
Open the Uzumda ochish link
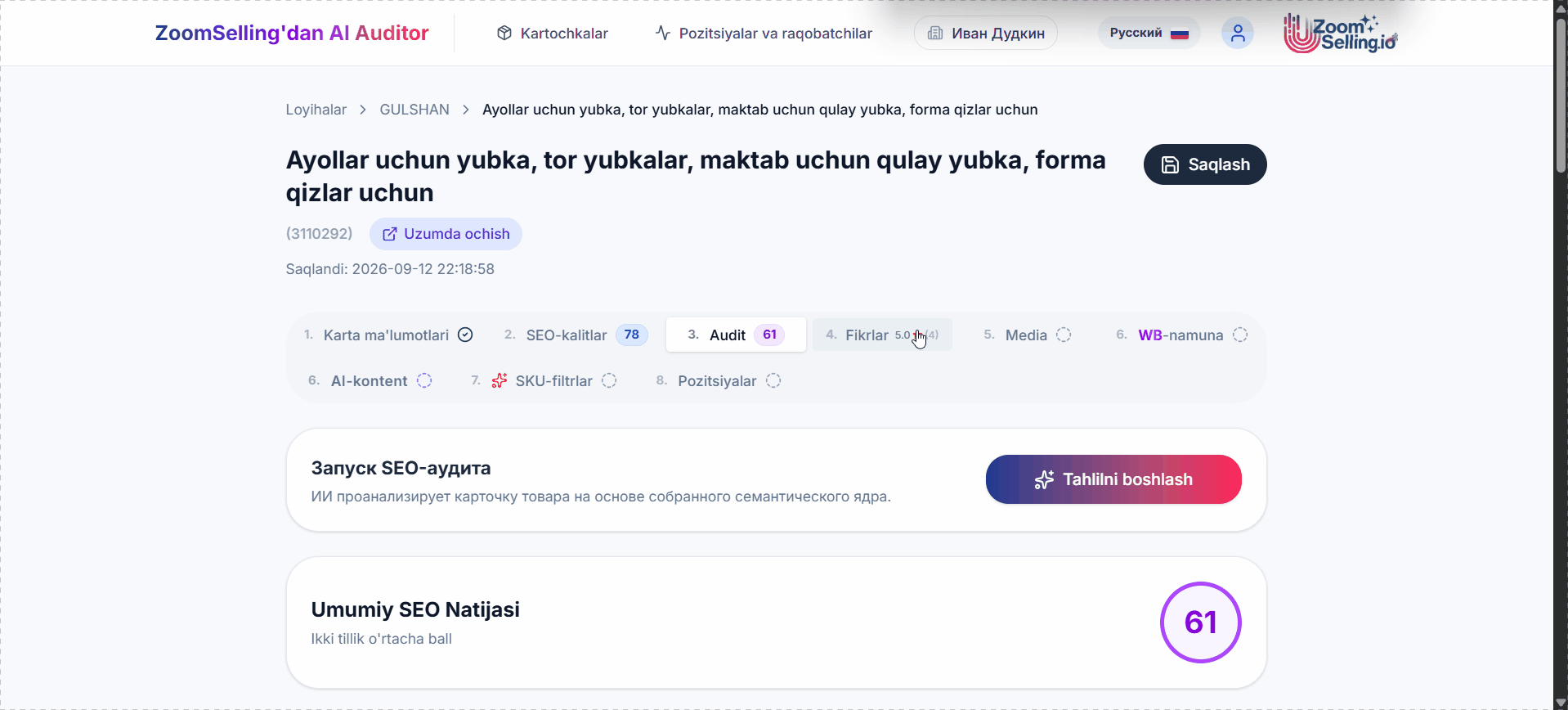click(446, 234)
